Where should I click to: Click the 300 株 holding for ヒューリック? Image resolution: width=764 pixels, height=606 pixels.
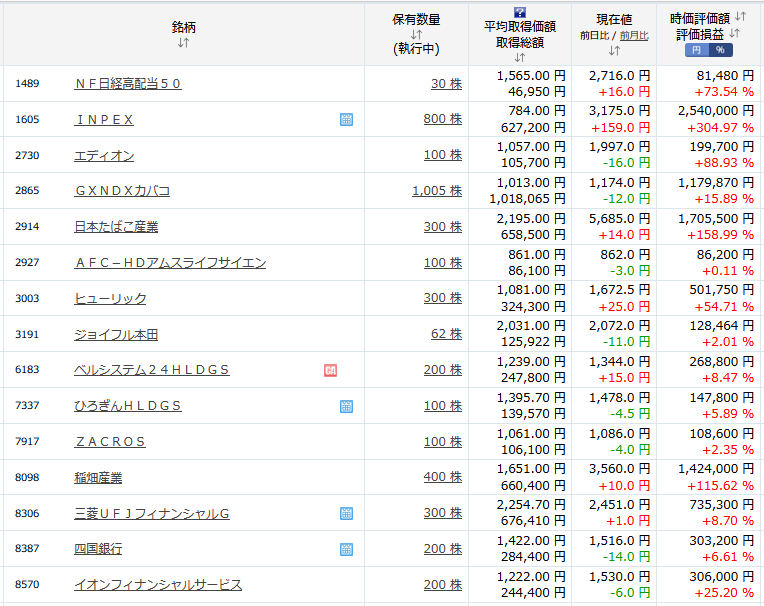point(442,298)
